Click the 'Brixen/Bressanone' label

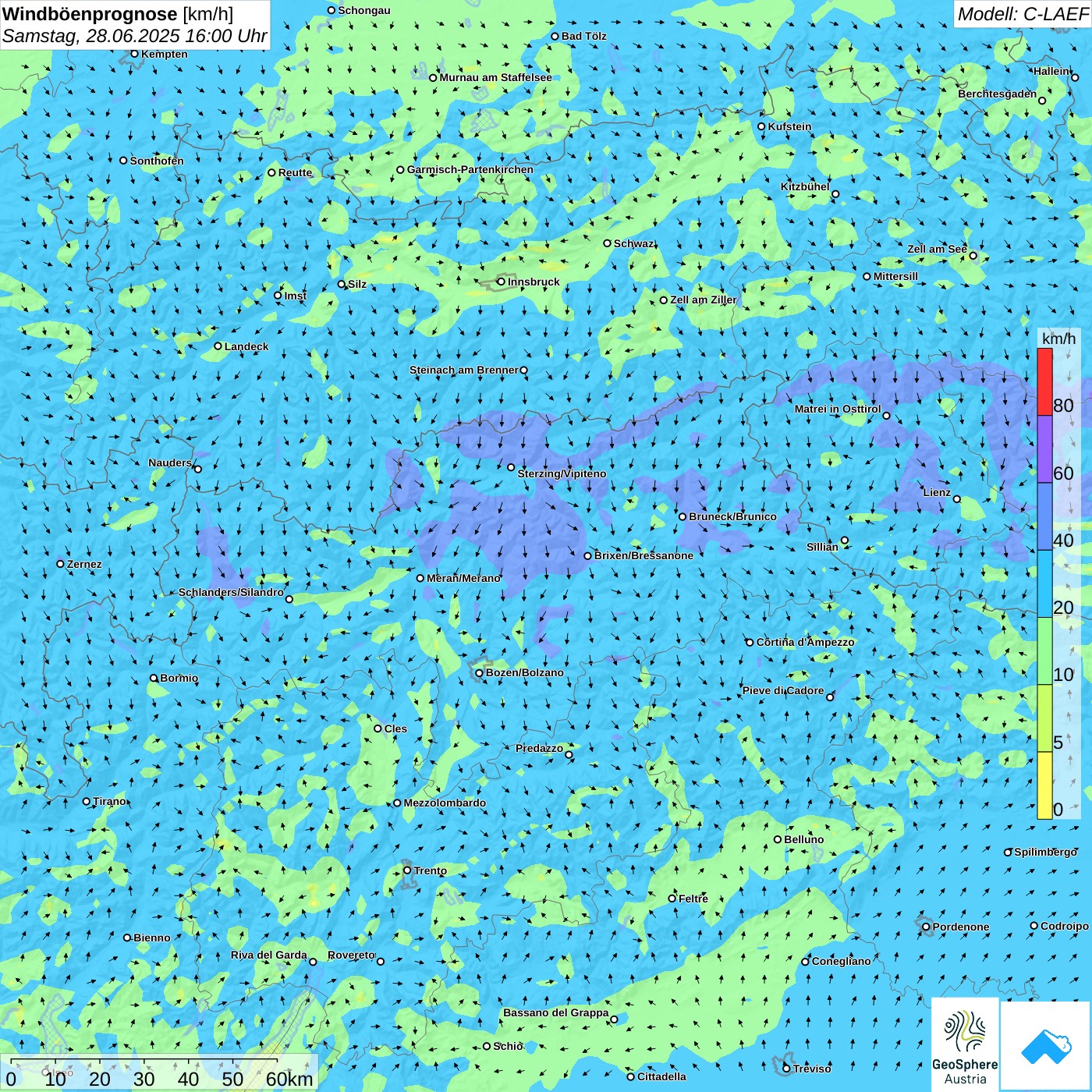(643, 555)
